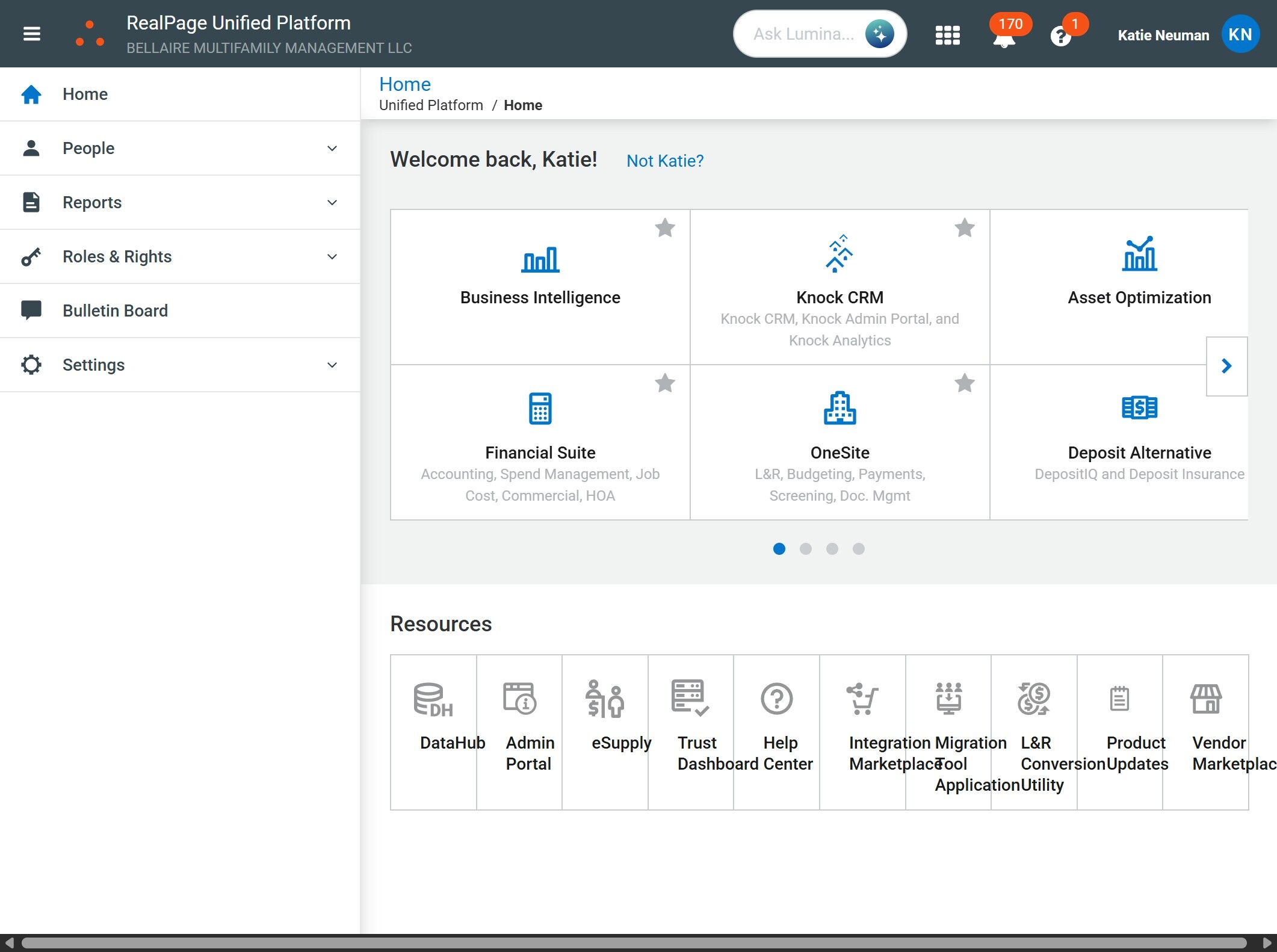Screen dimensions: 1277x952
Task: Open the Trust Dashboard resource
Action: click(690, 699)
